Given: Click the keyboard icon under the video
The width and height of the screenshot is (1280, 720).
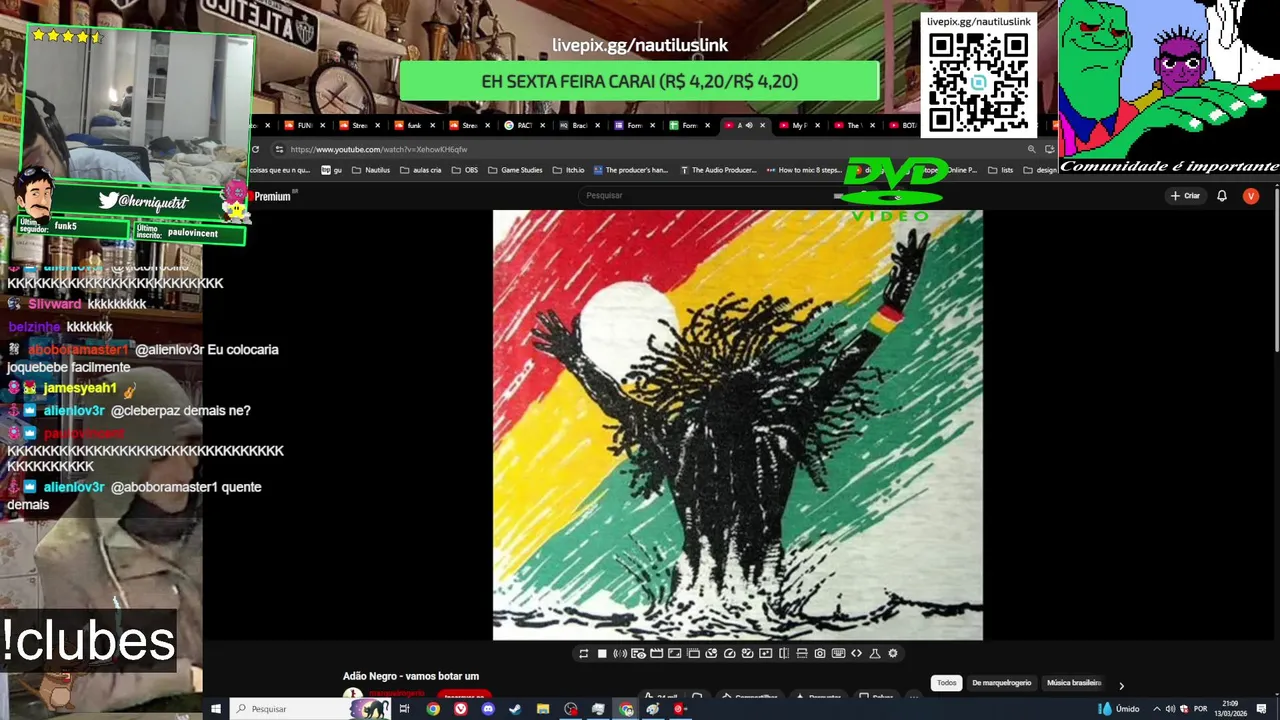Looking at the screenshot, I should (x=838, y=653).
